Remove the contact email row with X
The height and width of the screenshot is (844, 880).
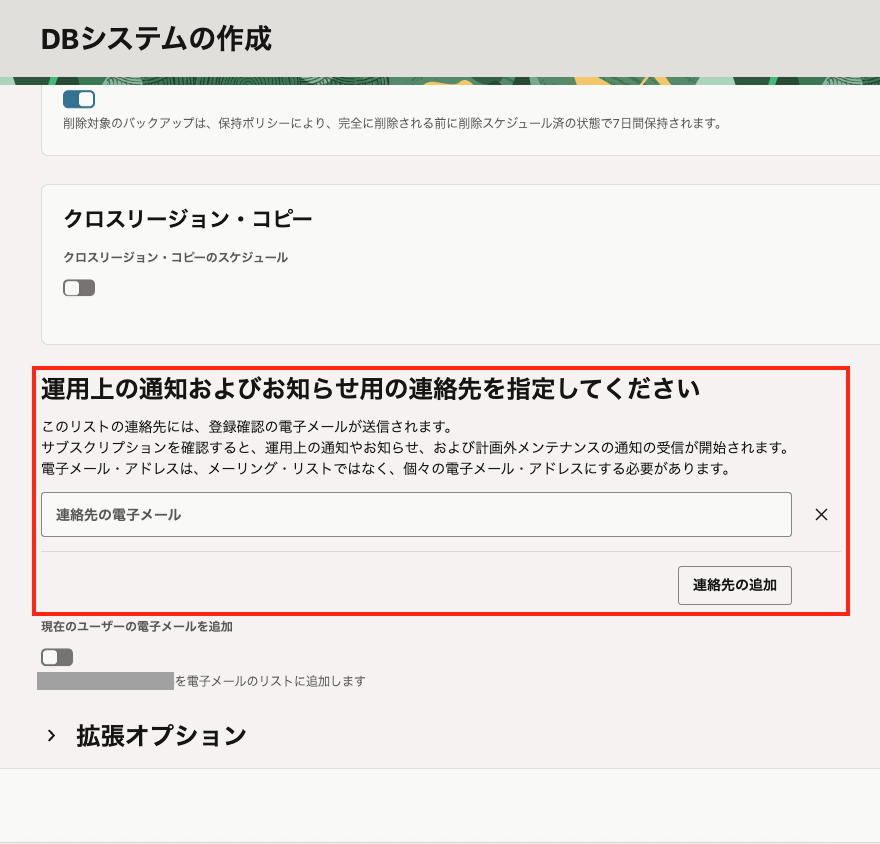[x=821, y=515]
